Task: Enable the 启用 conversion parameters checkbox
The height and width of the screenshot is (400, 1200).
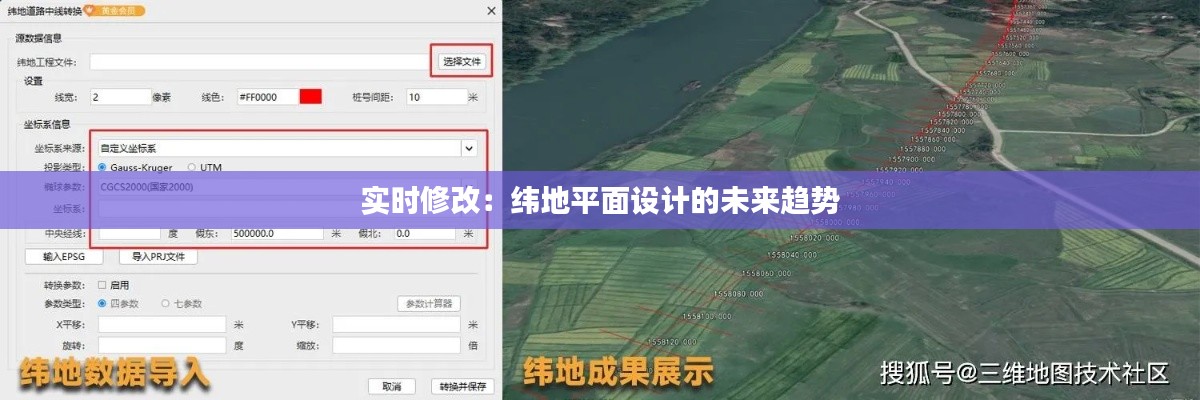Action: coord(102,285)
